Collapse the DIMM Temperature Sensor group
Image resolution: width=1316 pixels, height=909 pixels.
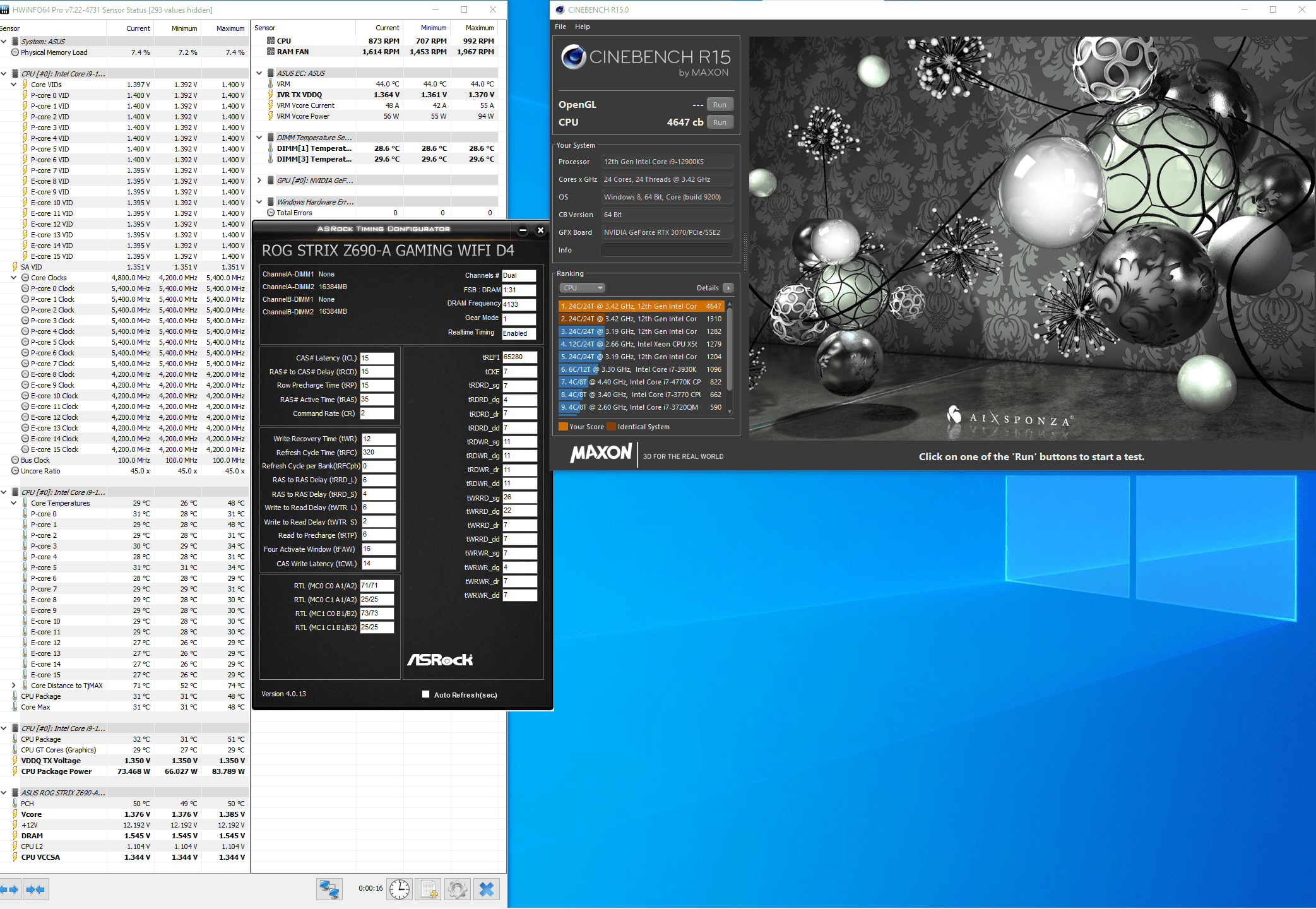259,138
